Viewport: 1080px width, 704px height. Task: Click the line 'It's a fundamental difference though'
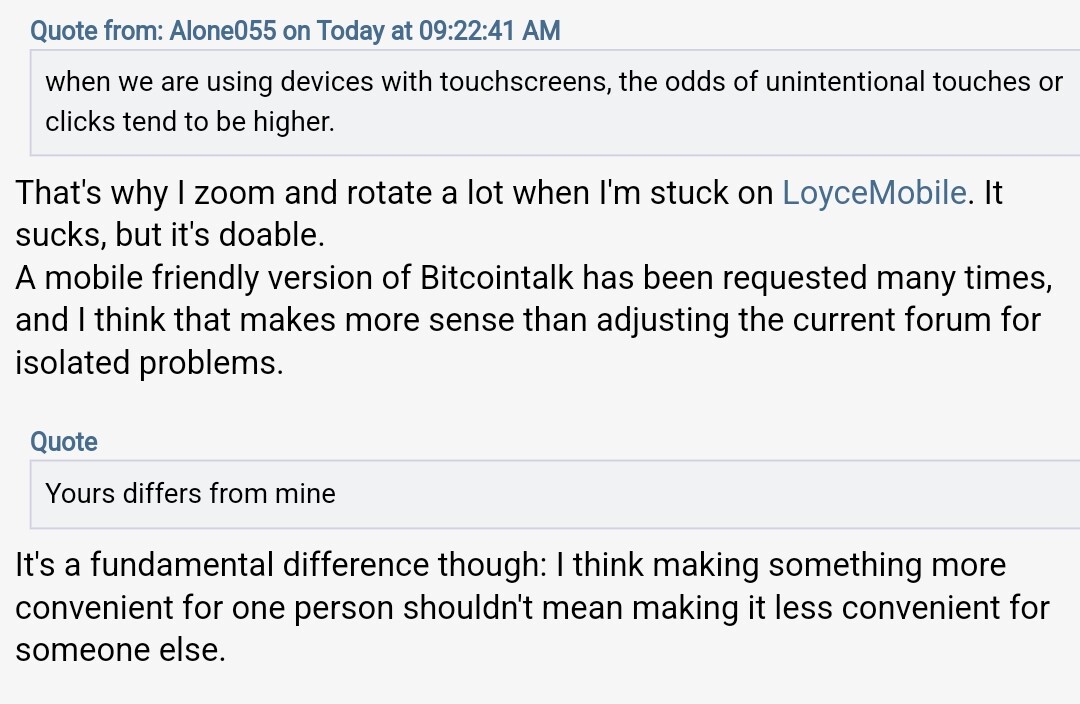coord(510,566)
